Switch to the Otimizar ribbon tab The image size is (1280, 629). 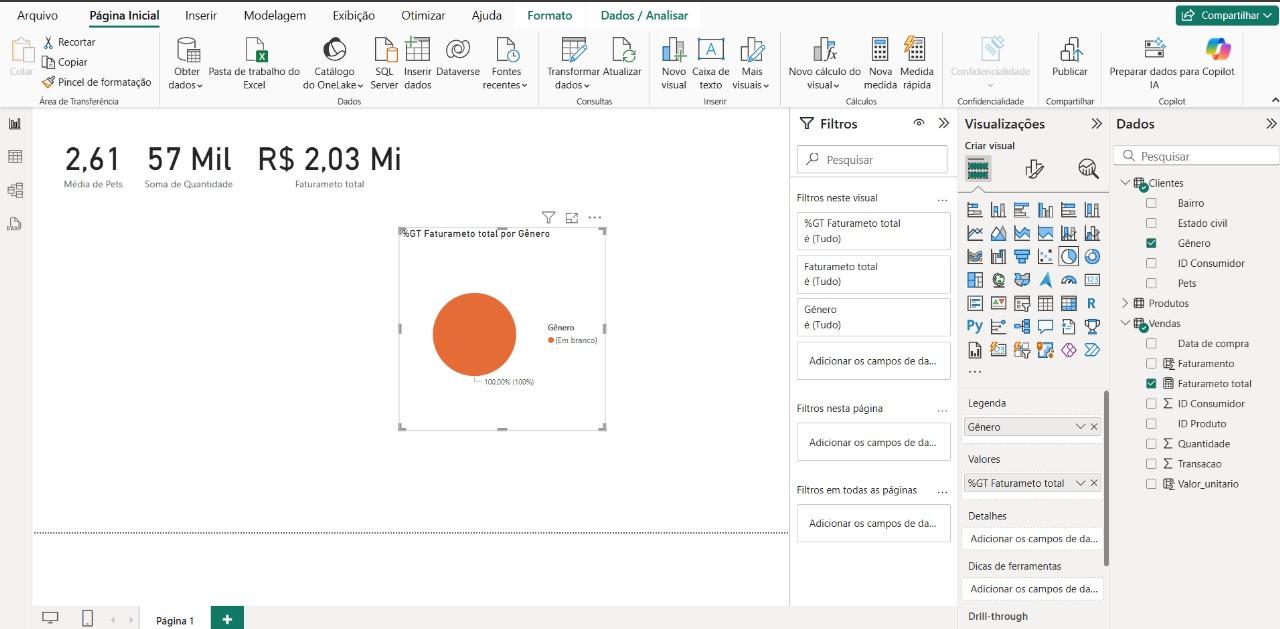[423, 15]
